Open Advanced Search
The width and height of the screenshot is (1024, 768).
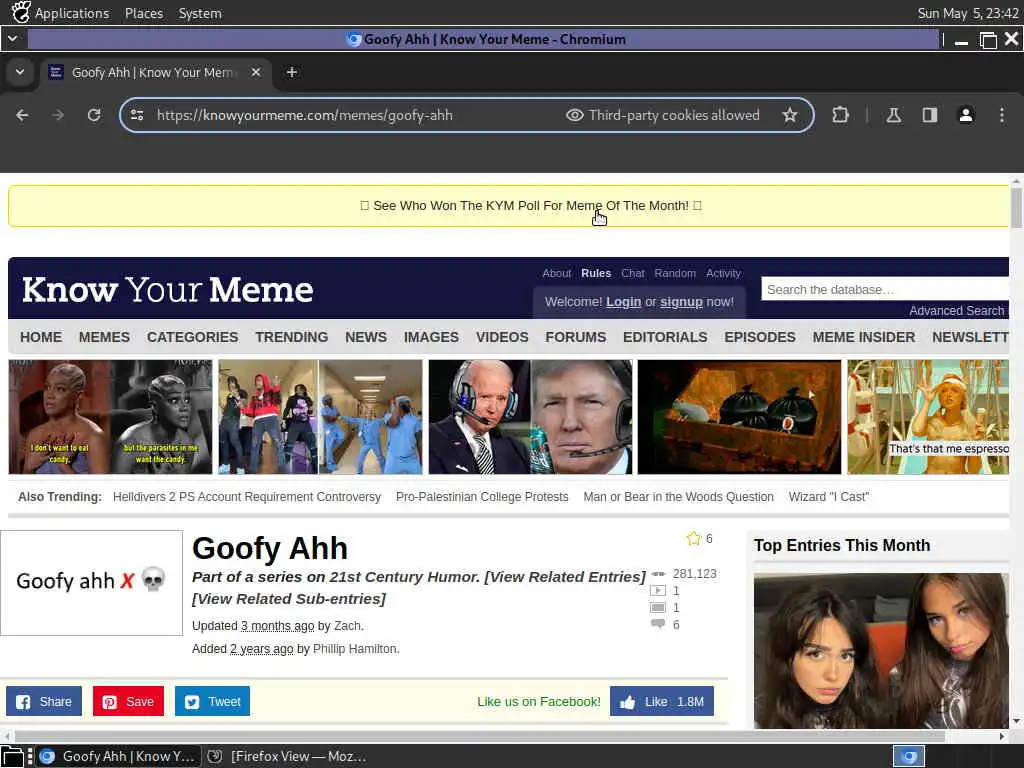coord(957,311)
